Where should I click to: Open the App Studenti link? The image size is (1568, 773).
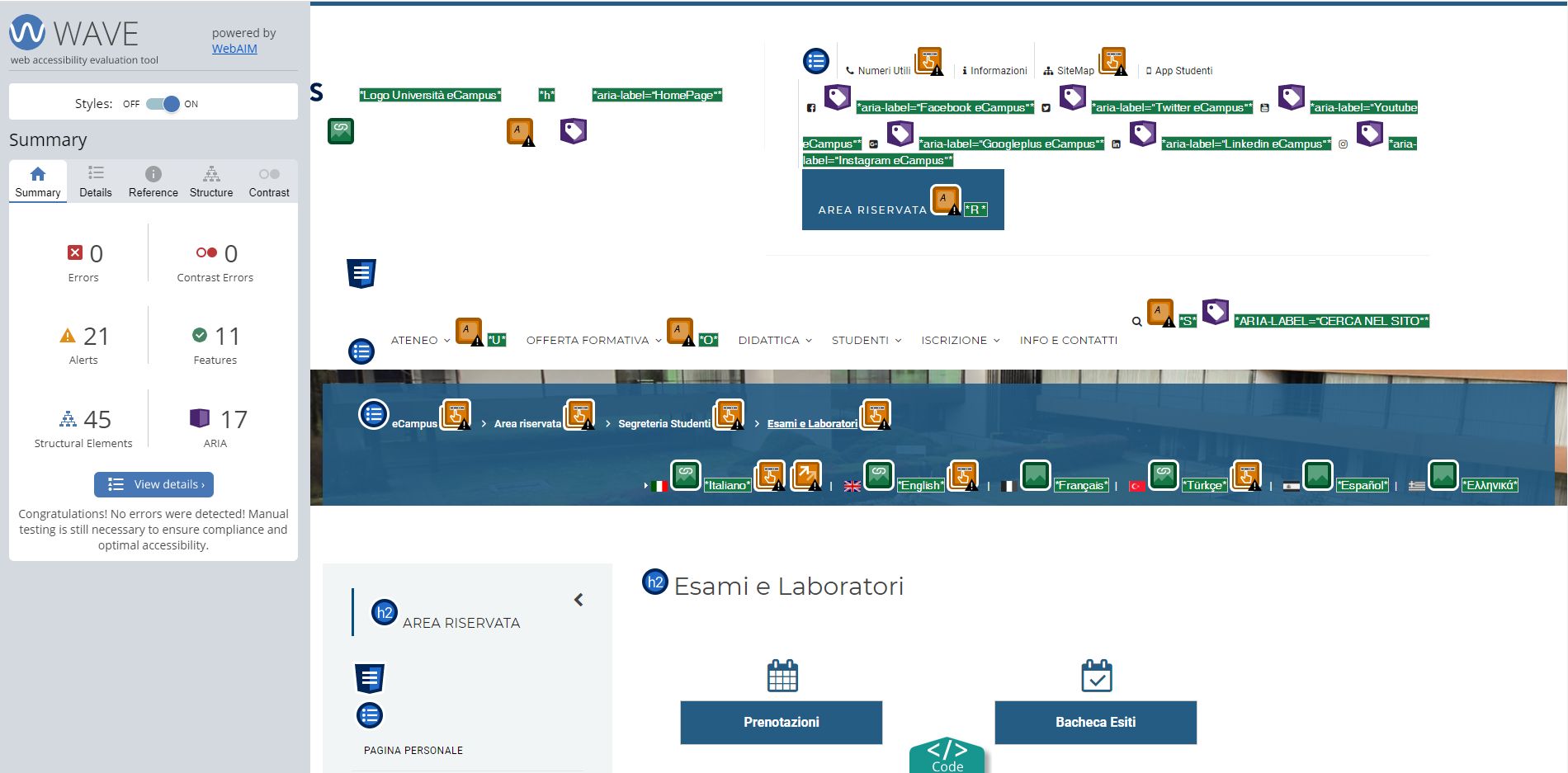tap(1179, 71)
